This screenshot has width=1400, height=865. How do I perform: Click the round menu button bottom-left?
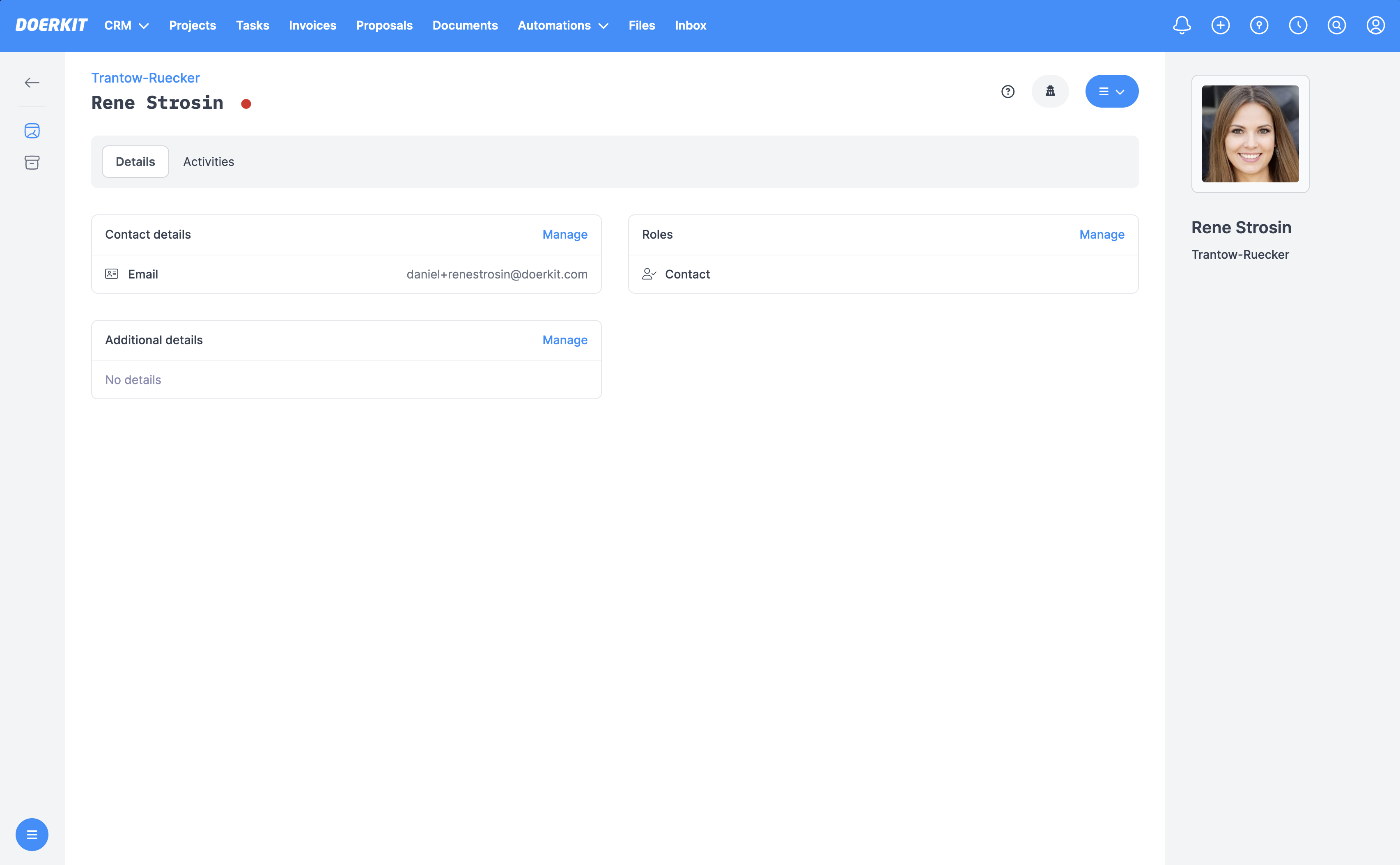coord(32,835)
